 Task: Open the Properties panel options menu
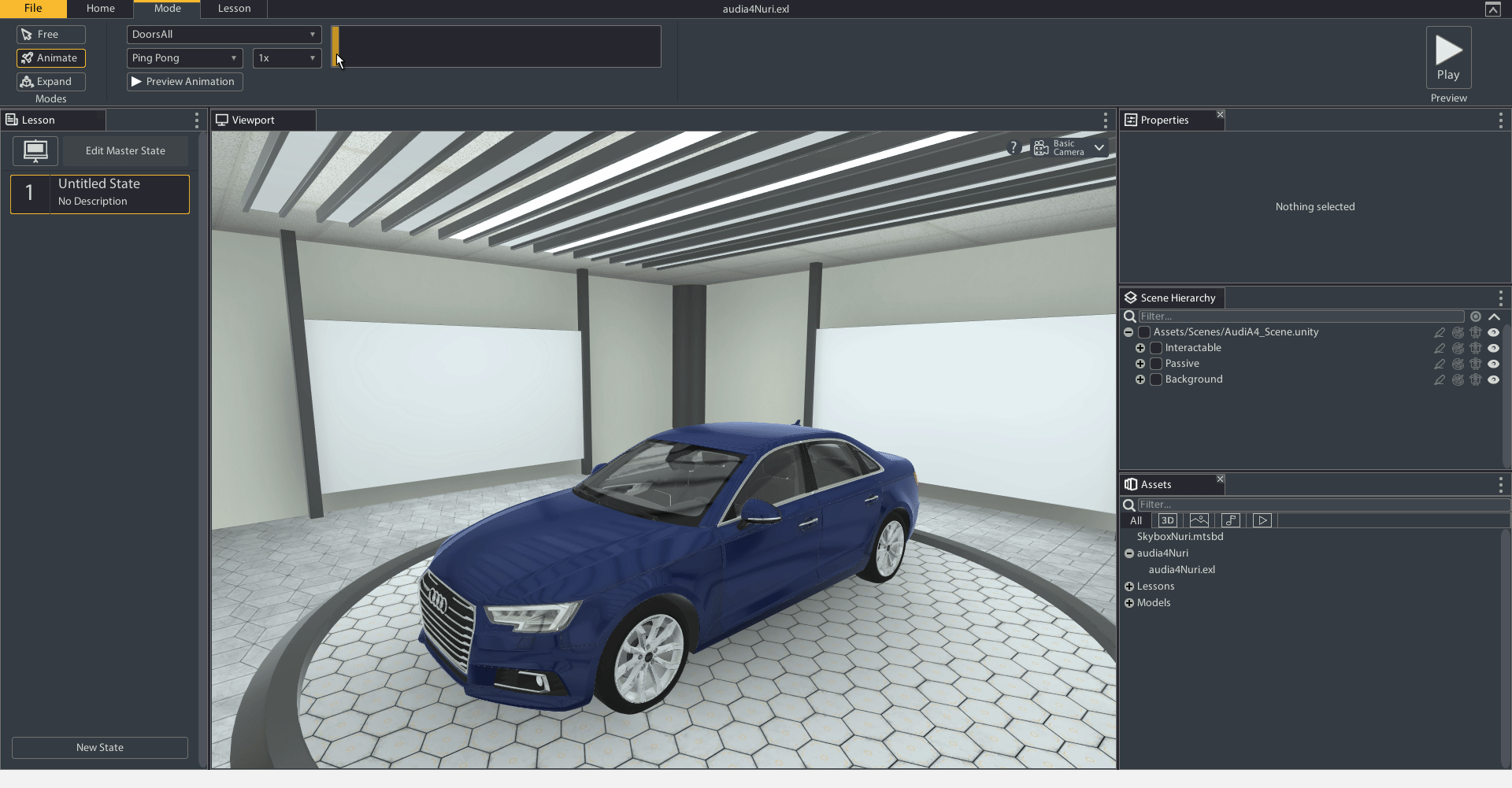[1501, 120]
